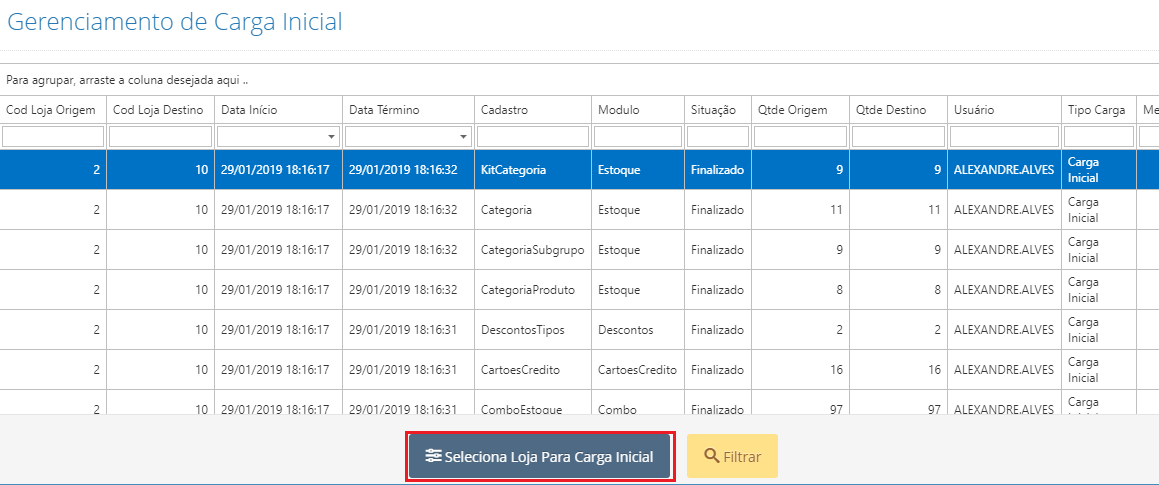1159x485 pixels.
Task: Select the KitCategoria row
Action: pos(580,170)
